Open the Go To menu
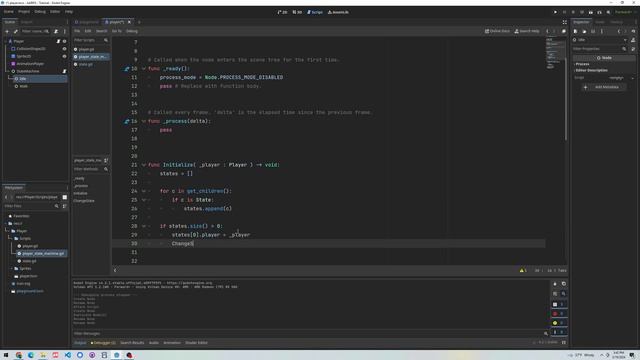Image resolution: width=640 pixels, height=360 pixels. coord(117,31)
